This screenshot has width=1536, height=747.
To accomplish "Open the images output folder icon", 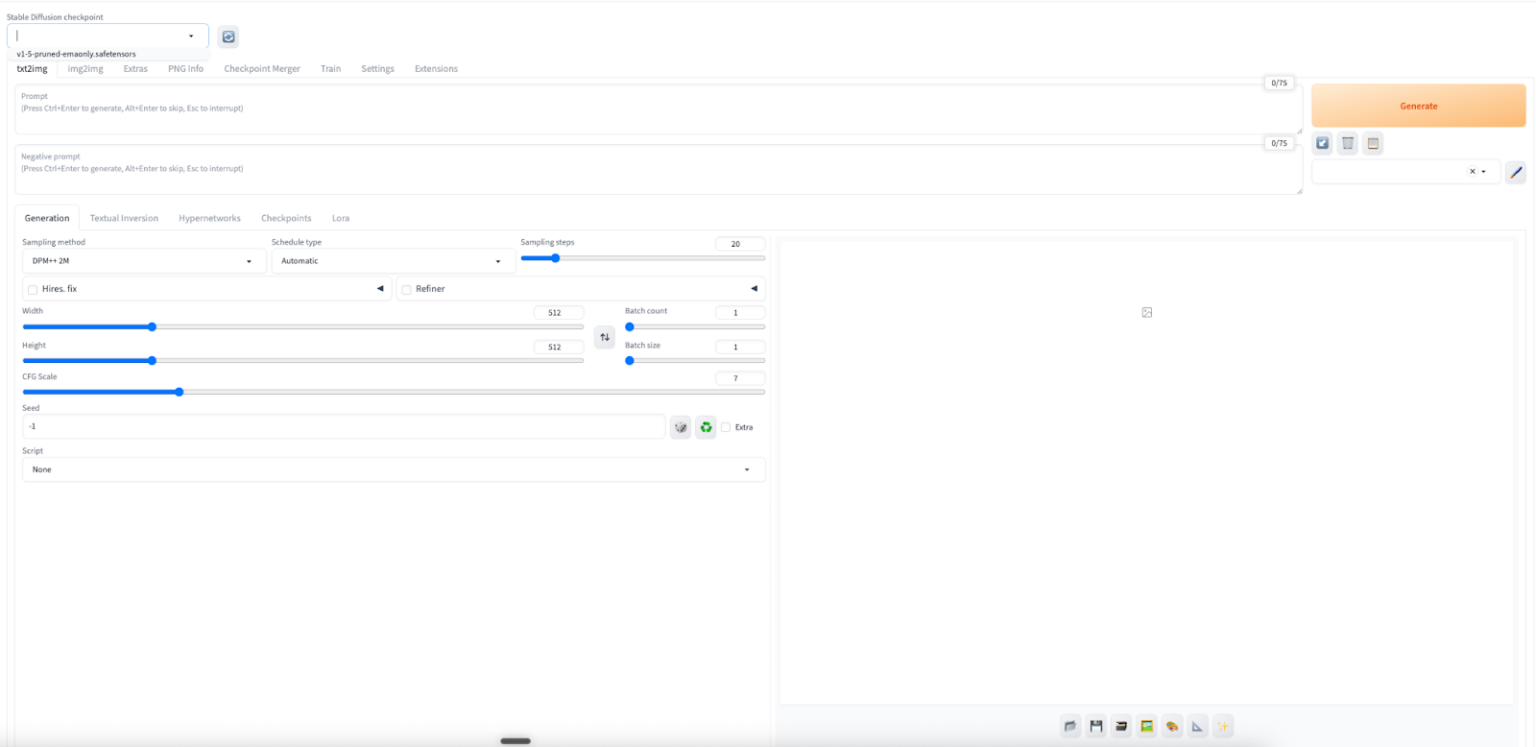I will (x=1071, y=726).
